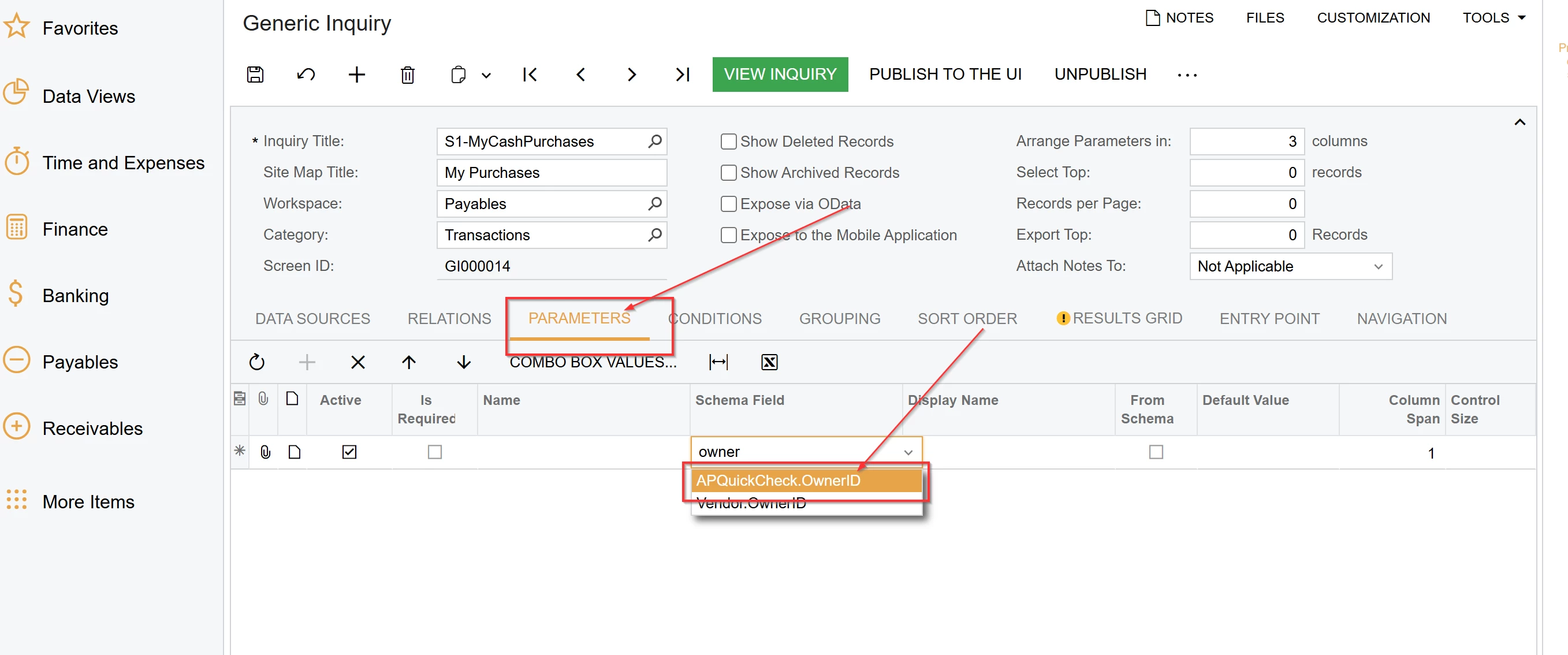
Task: Switch to the RESULTS GRID tab
Action: (1127, 318)
